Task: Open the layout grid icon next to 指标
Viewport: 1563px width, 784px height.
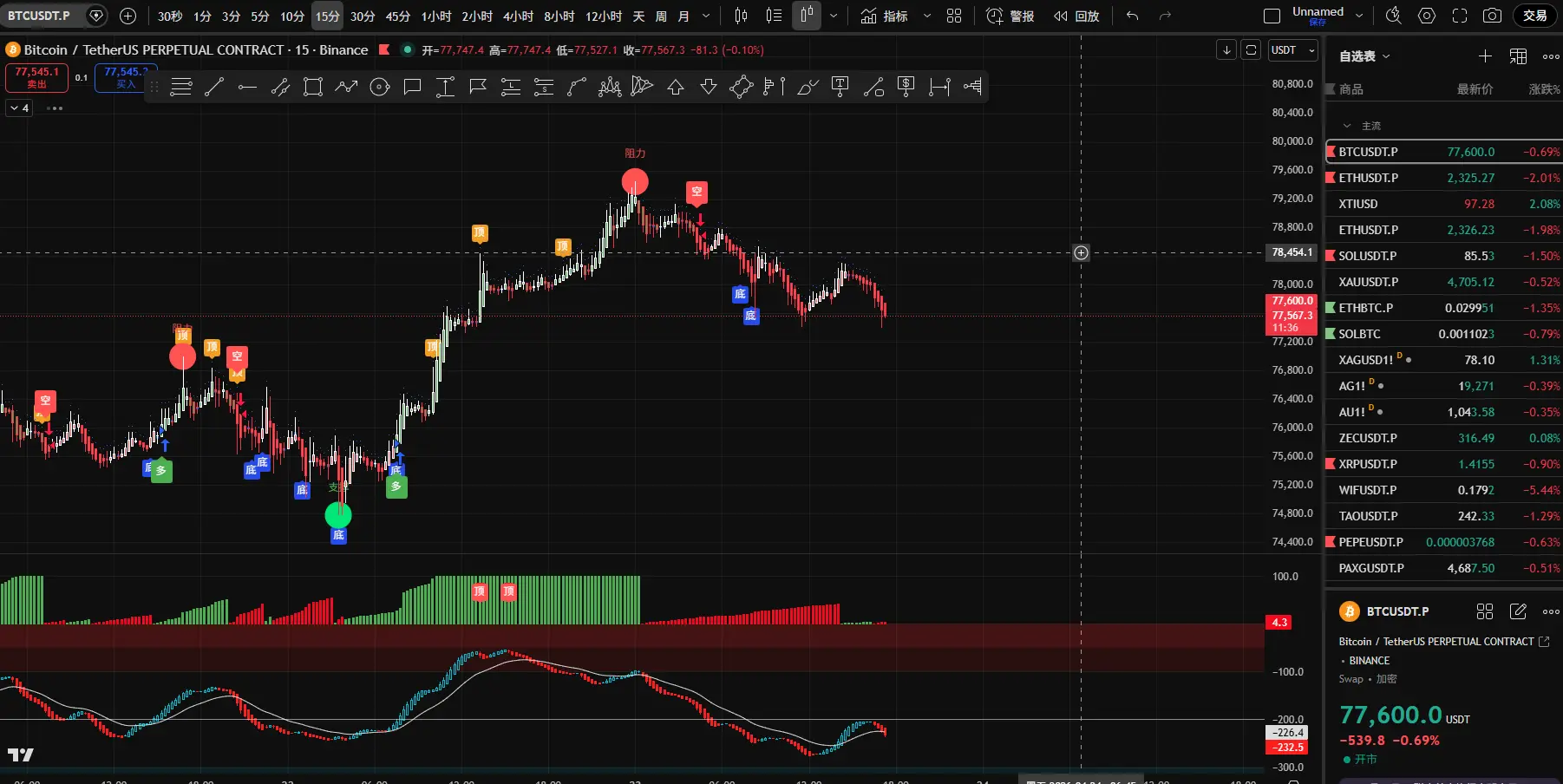Action: coord(954,16)
